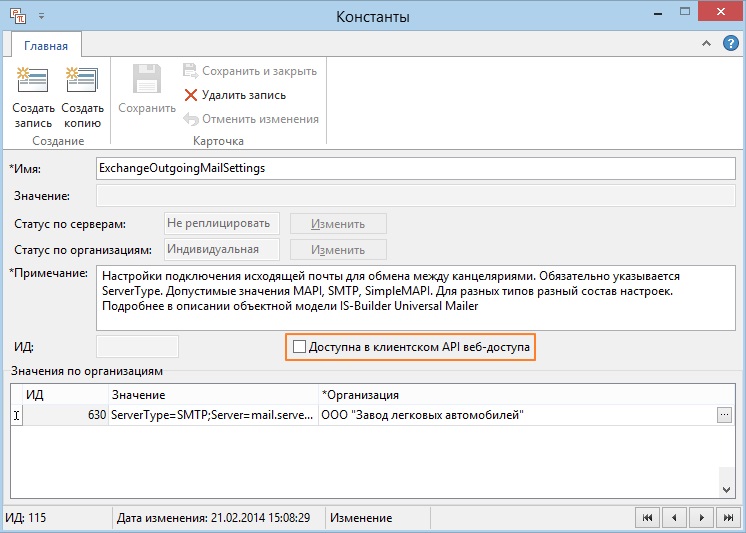Click the Создать копию icon

82,79
